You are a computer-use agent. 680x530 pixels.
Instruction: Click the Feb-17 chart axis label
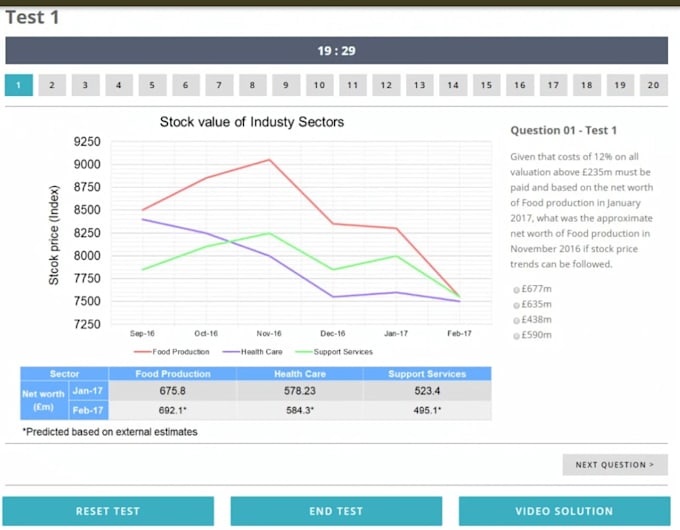(459, 334)
